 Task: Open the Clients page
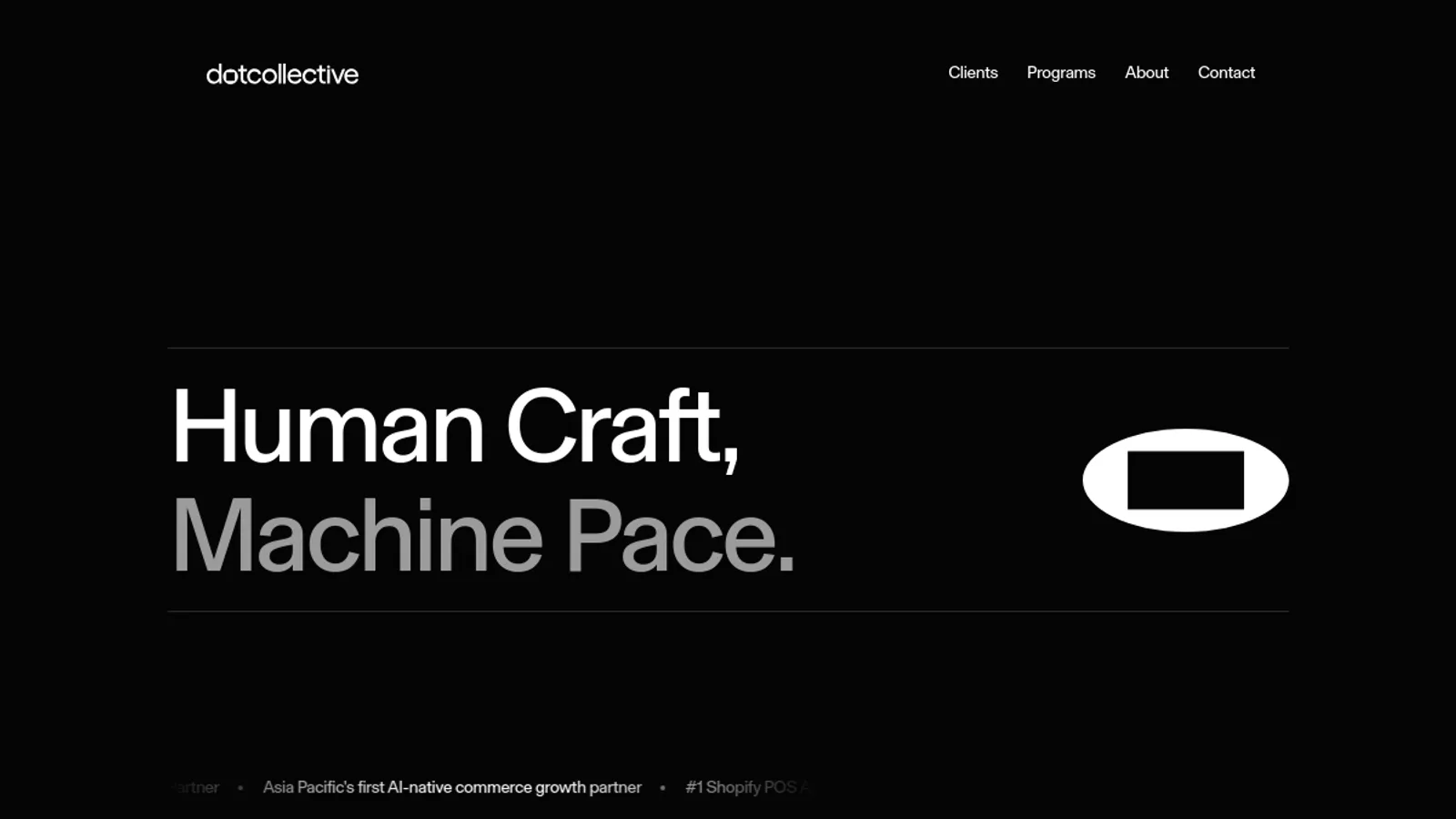[973, 73]
